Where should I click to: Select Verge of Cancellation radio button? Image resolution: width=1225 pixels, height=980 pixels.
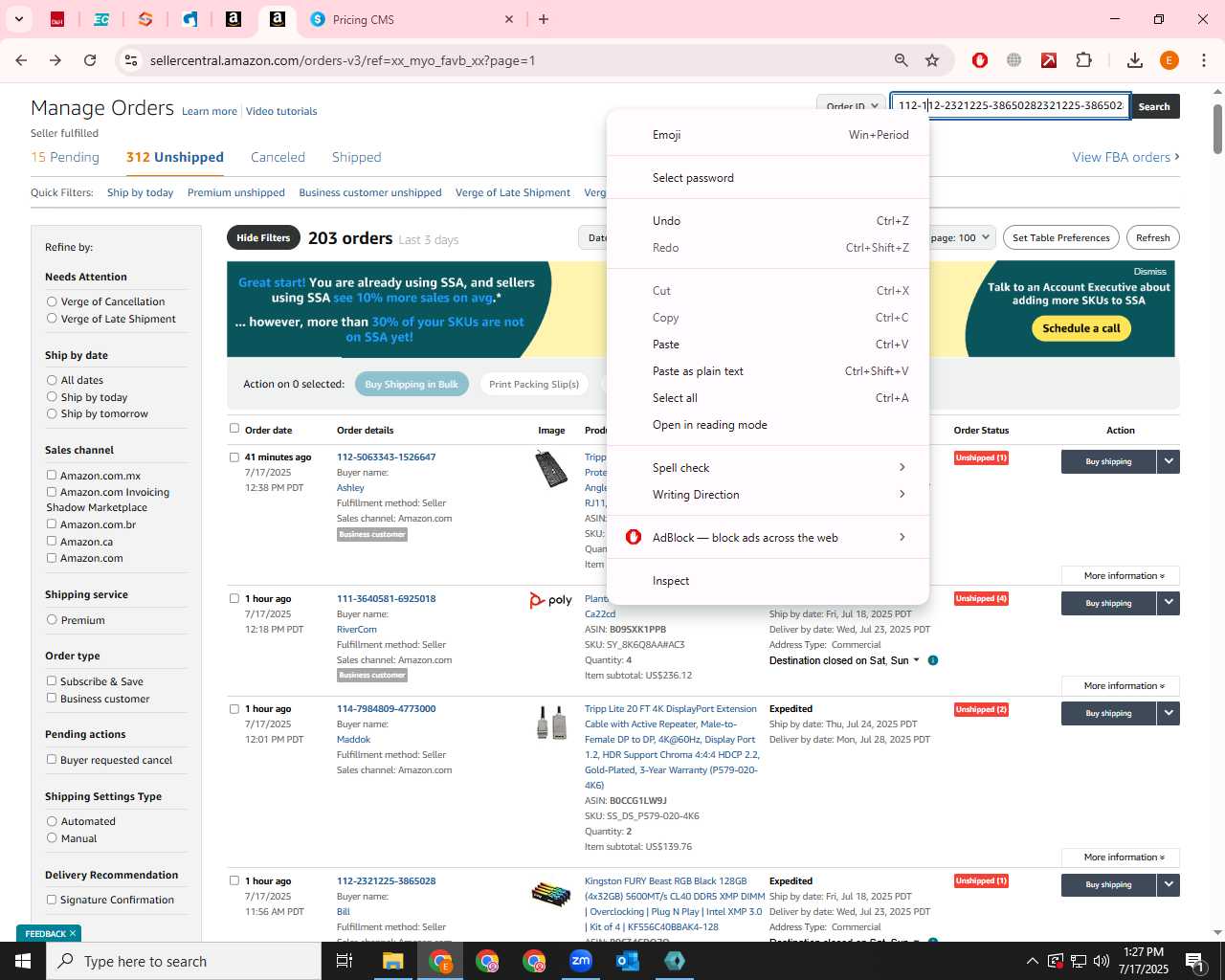[x=52, y=301]
